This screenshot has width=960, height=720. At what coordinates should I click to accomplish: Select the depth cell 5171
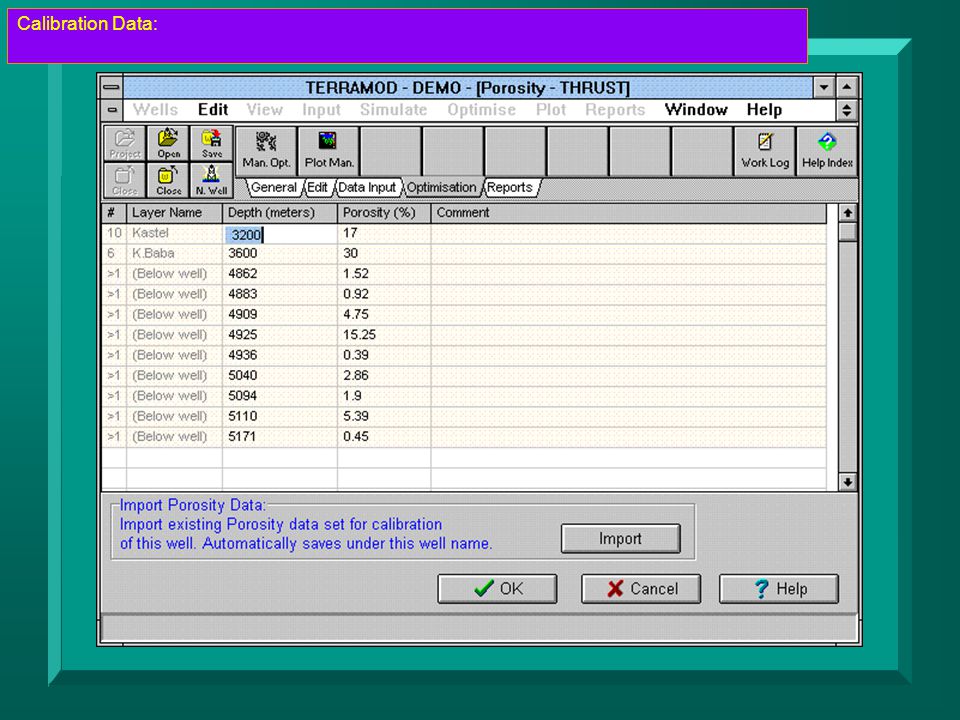coord(280,437)
